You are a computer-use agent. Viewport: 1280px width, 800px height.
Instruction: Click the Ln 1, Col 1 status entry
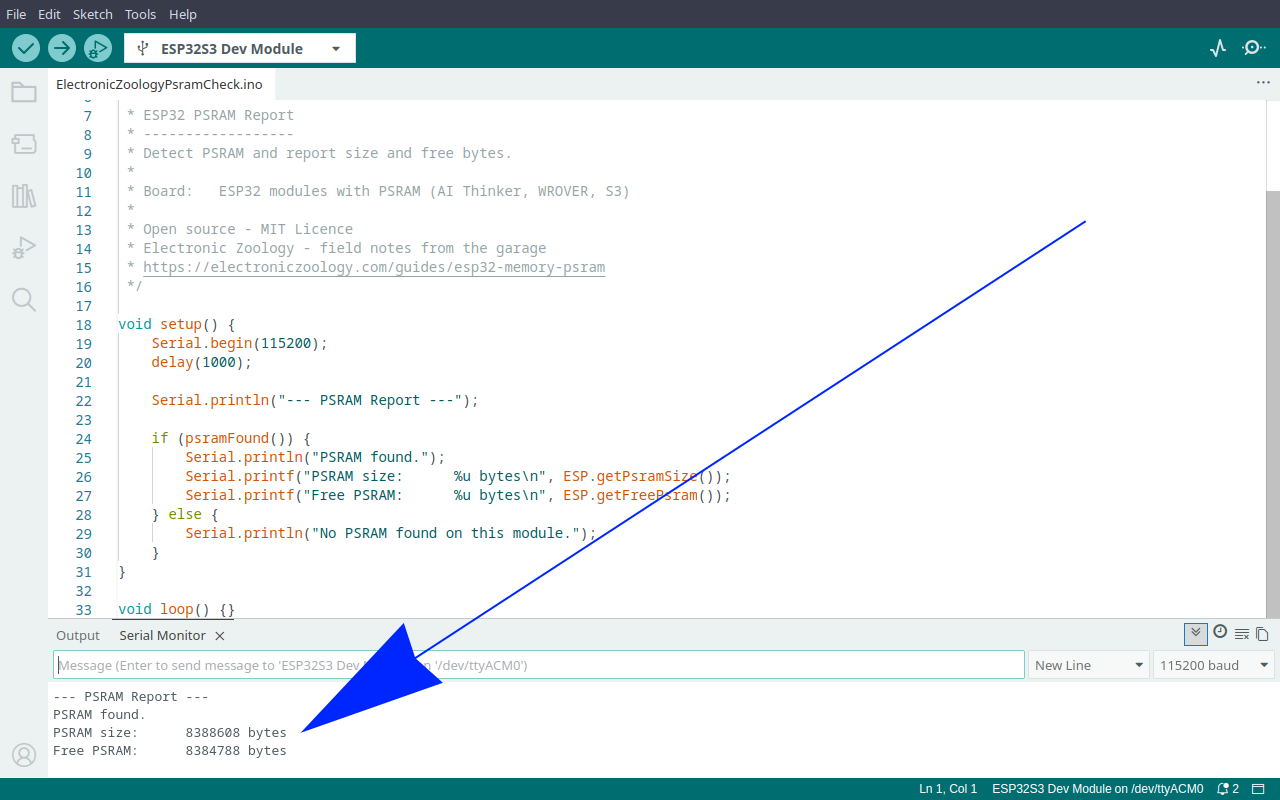coord(948,789)
